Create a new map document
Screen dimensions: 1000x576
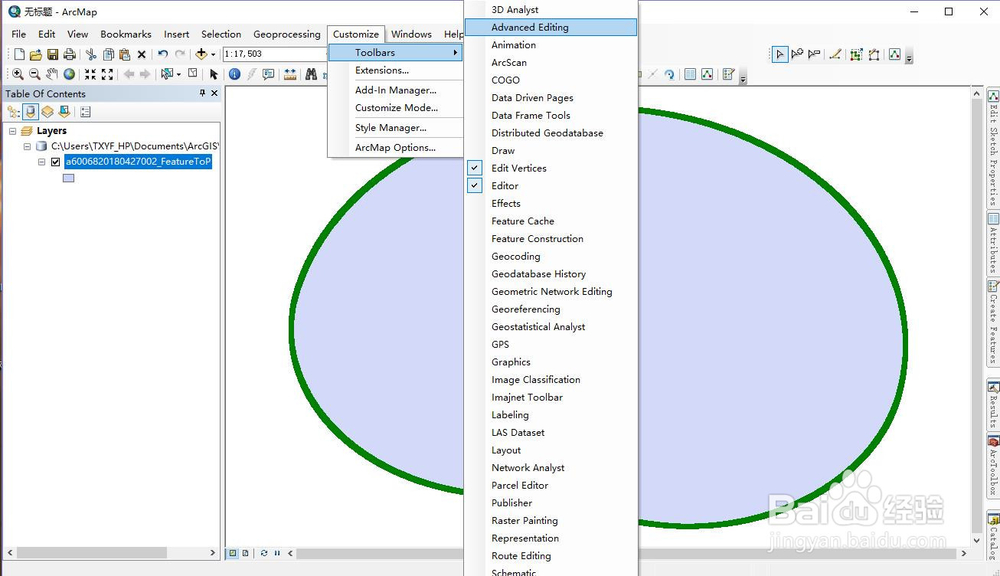pos(19,54)
